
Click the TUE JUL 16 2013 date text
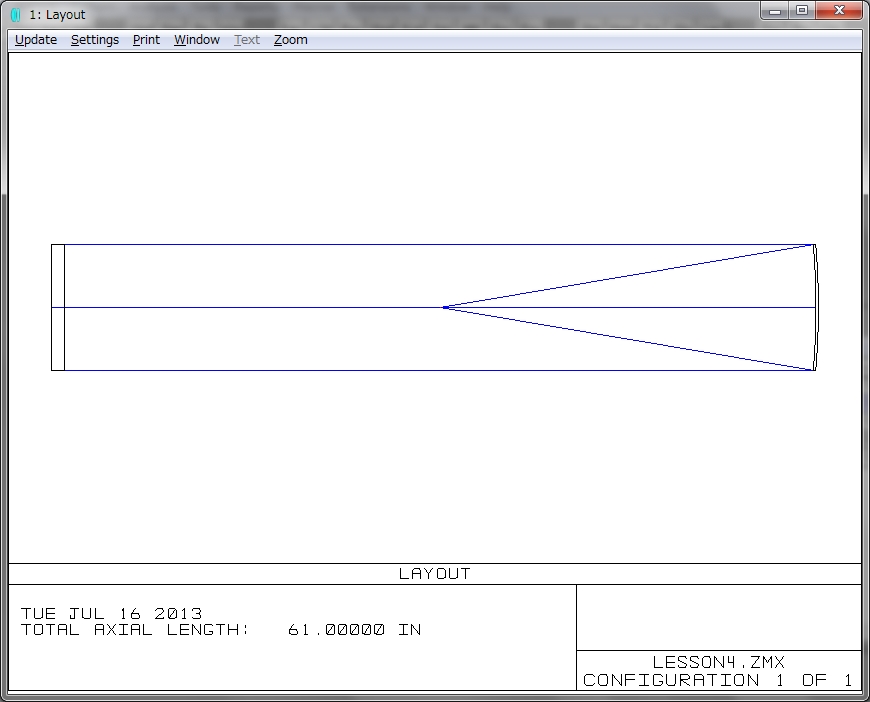tap(112, 613)
